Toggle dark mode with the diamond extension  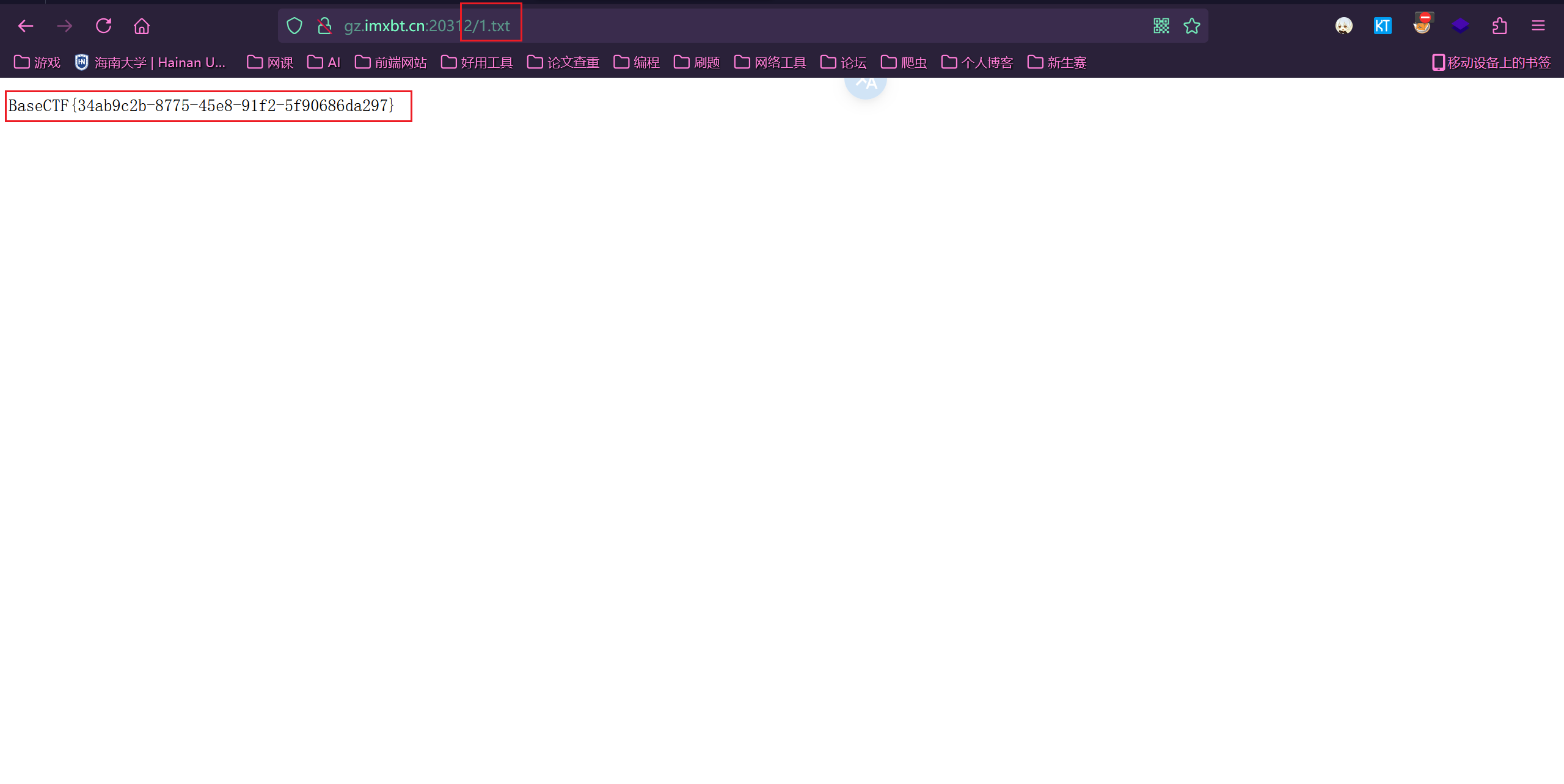[1460, 26]
